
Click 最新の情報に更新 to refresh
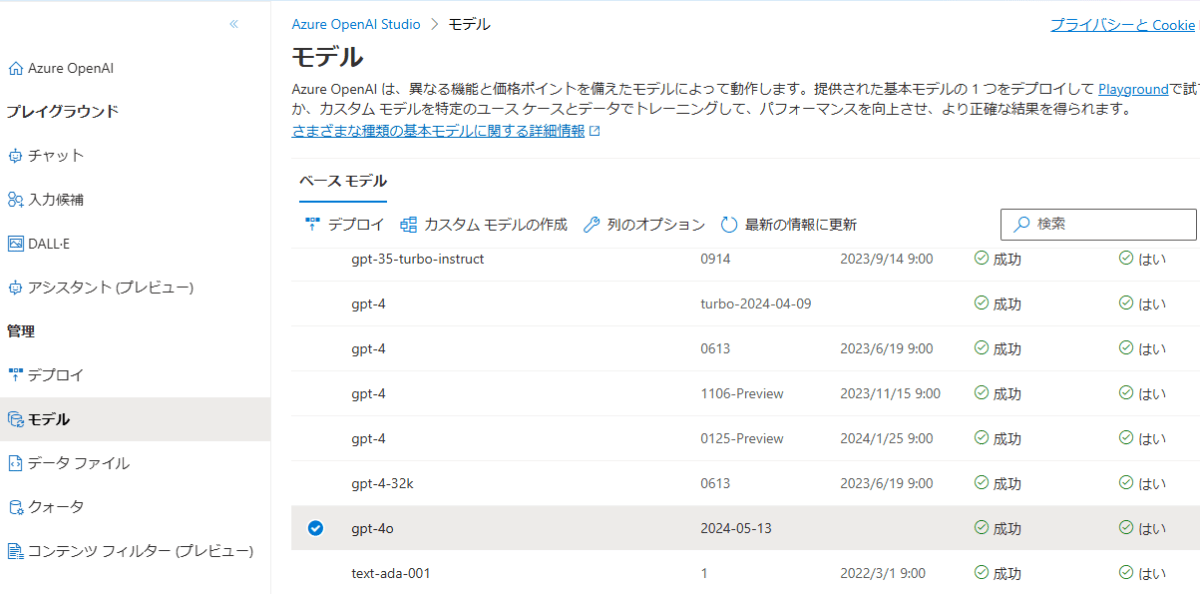(x=788, y=225)
